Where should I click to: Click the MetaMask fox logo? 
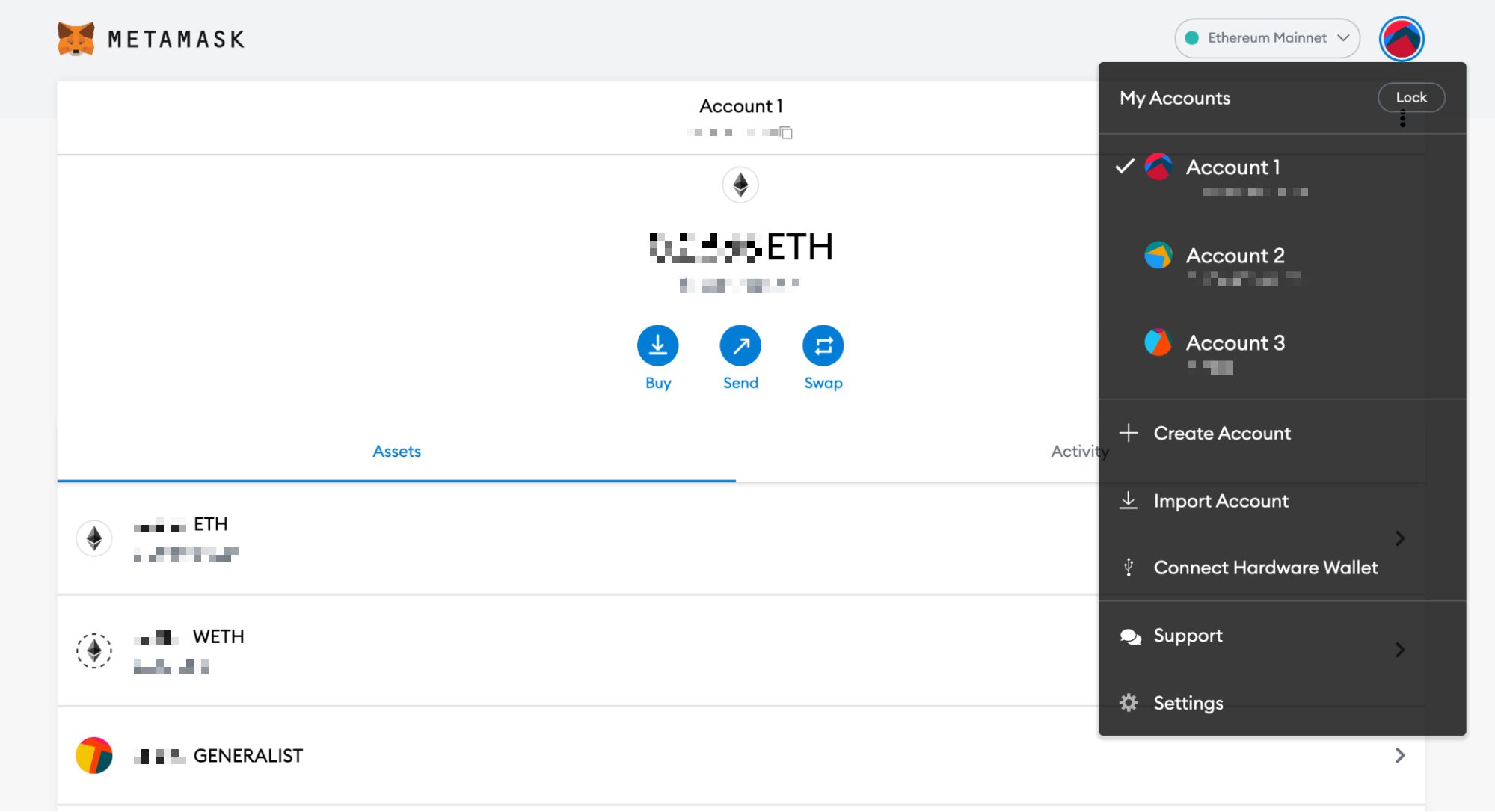pos(76,39)
